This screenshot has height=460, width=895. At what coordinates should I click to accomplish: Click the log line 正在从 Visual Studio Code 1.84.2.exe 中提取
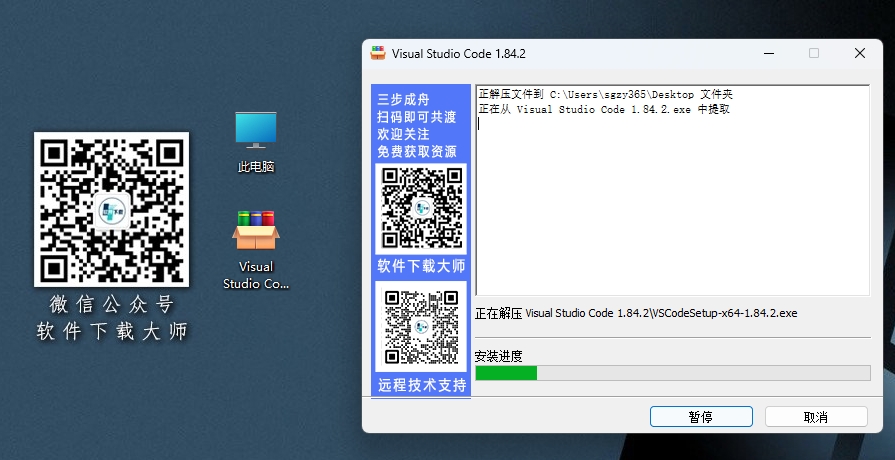tap(604, 110)
